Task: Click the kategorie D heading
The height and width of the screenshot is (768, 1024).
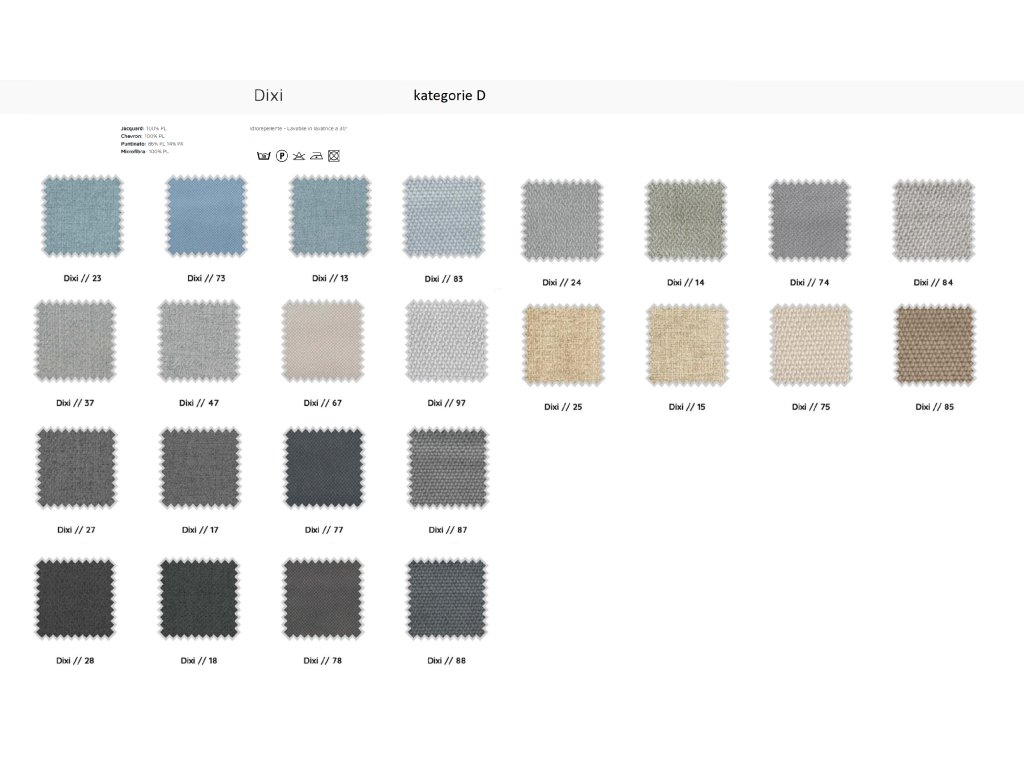Action: click(x=449, y=96)
